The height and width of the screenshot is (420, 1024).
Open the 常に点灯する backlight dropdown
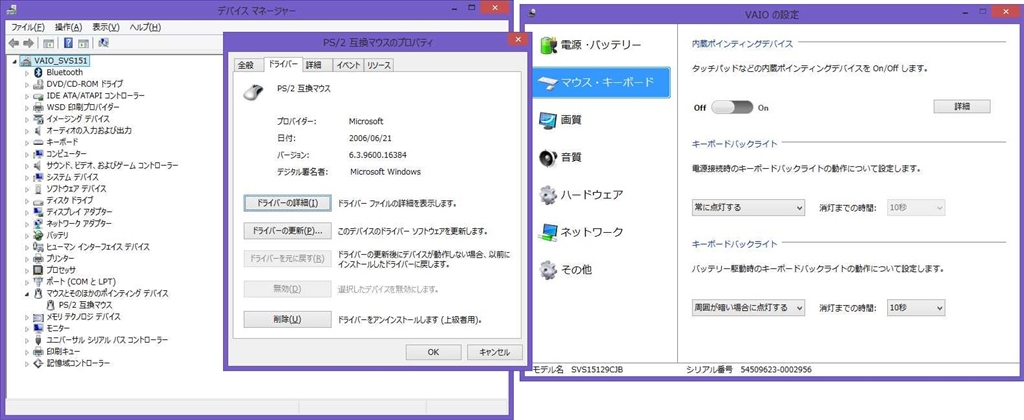point(748,208)
